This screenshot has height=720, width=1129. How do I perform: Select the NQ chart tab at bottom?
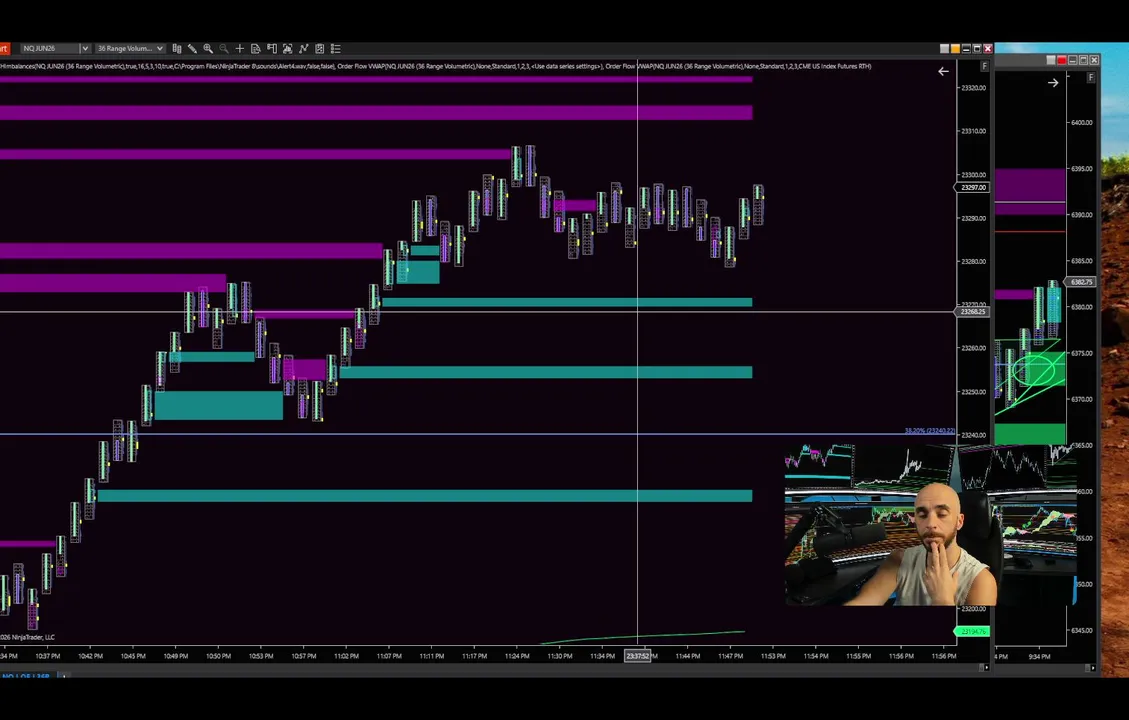coord(25,676)
